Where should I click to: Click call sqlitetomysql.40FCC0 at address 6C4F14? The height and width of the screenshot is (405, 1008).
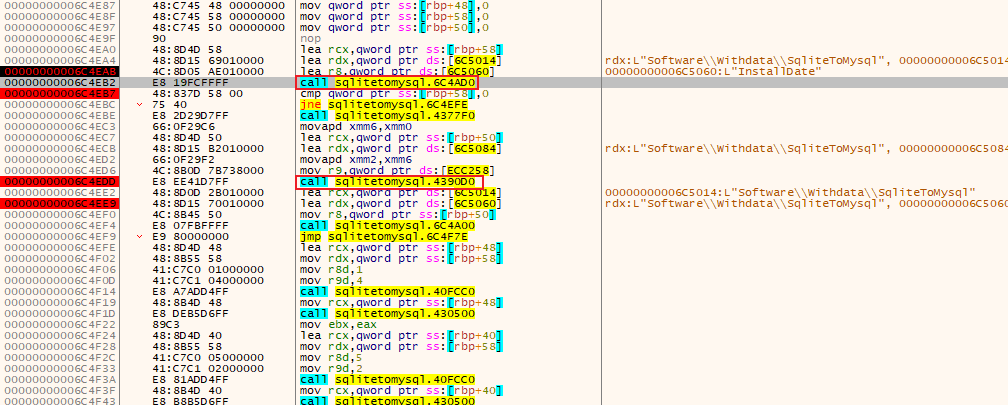(x=388, y=292)
